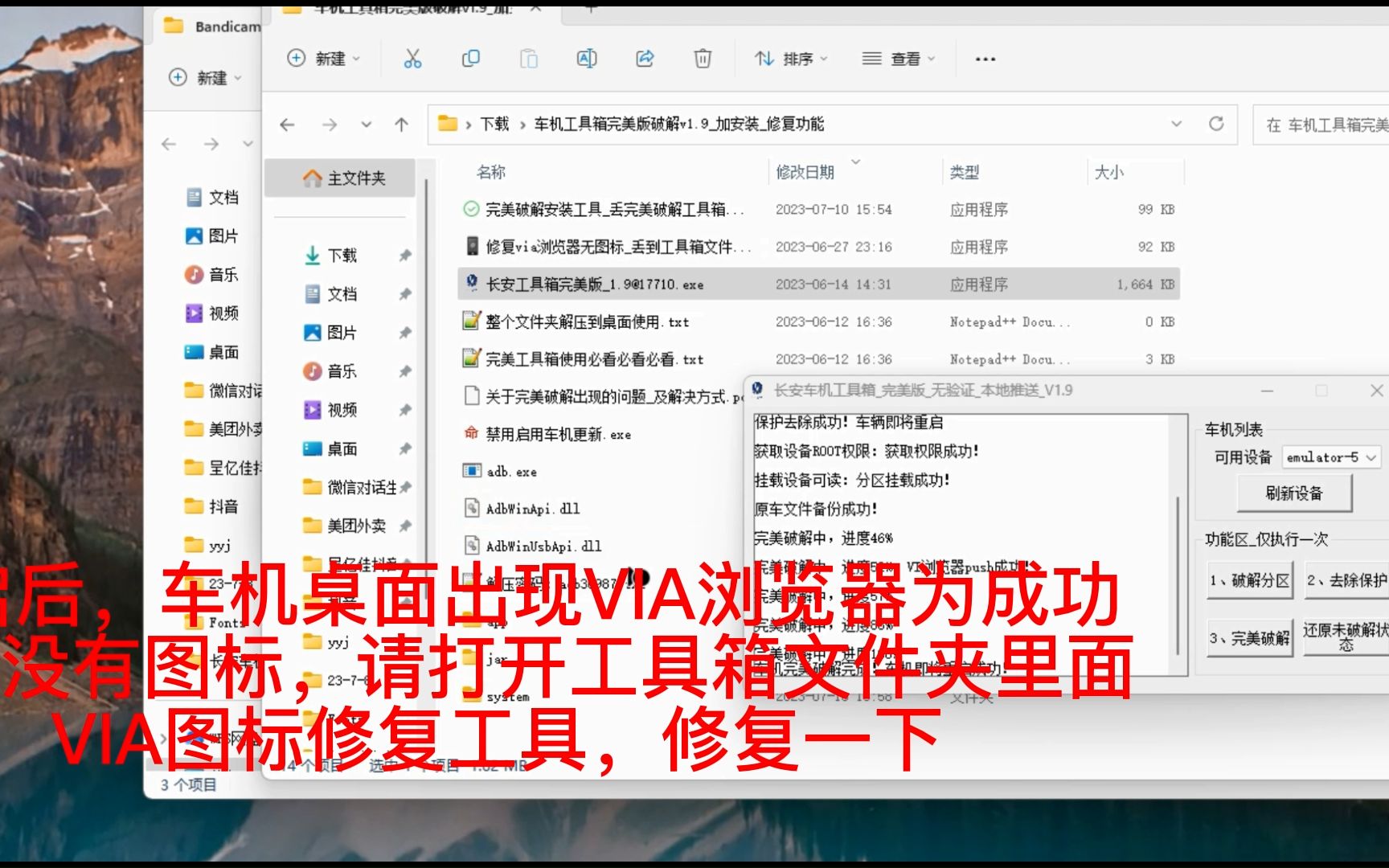The height and width of the screenshot is (868, 1389).
Task: Go forward with the right arrow in front window
Action: (330, 125)
